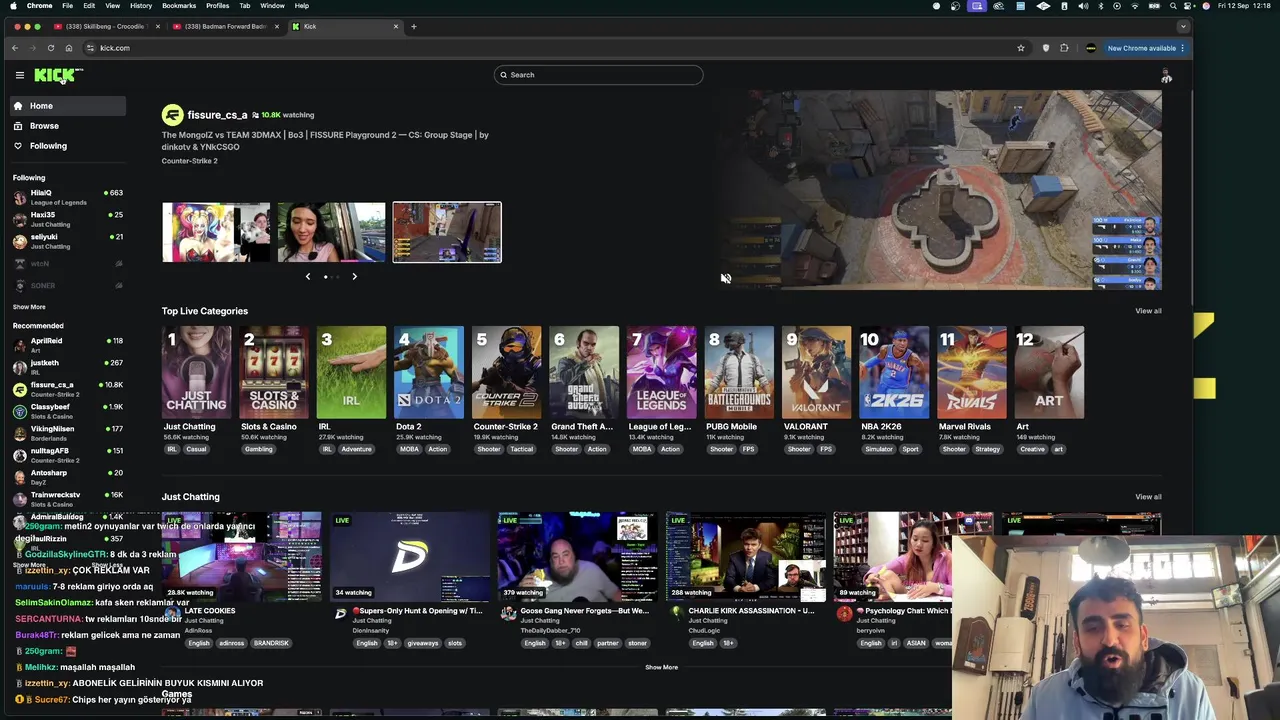Open the Art category card
This screenshot has width=1280, height=720.
(x=1049, y=372)
